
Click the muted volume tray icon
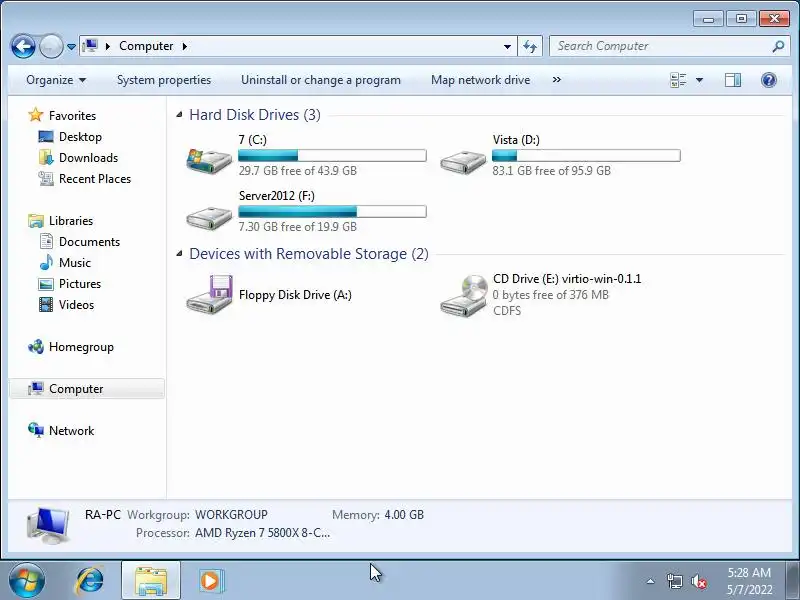[698, 581]
